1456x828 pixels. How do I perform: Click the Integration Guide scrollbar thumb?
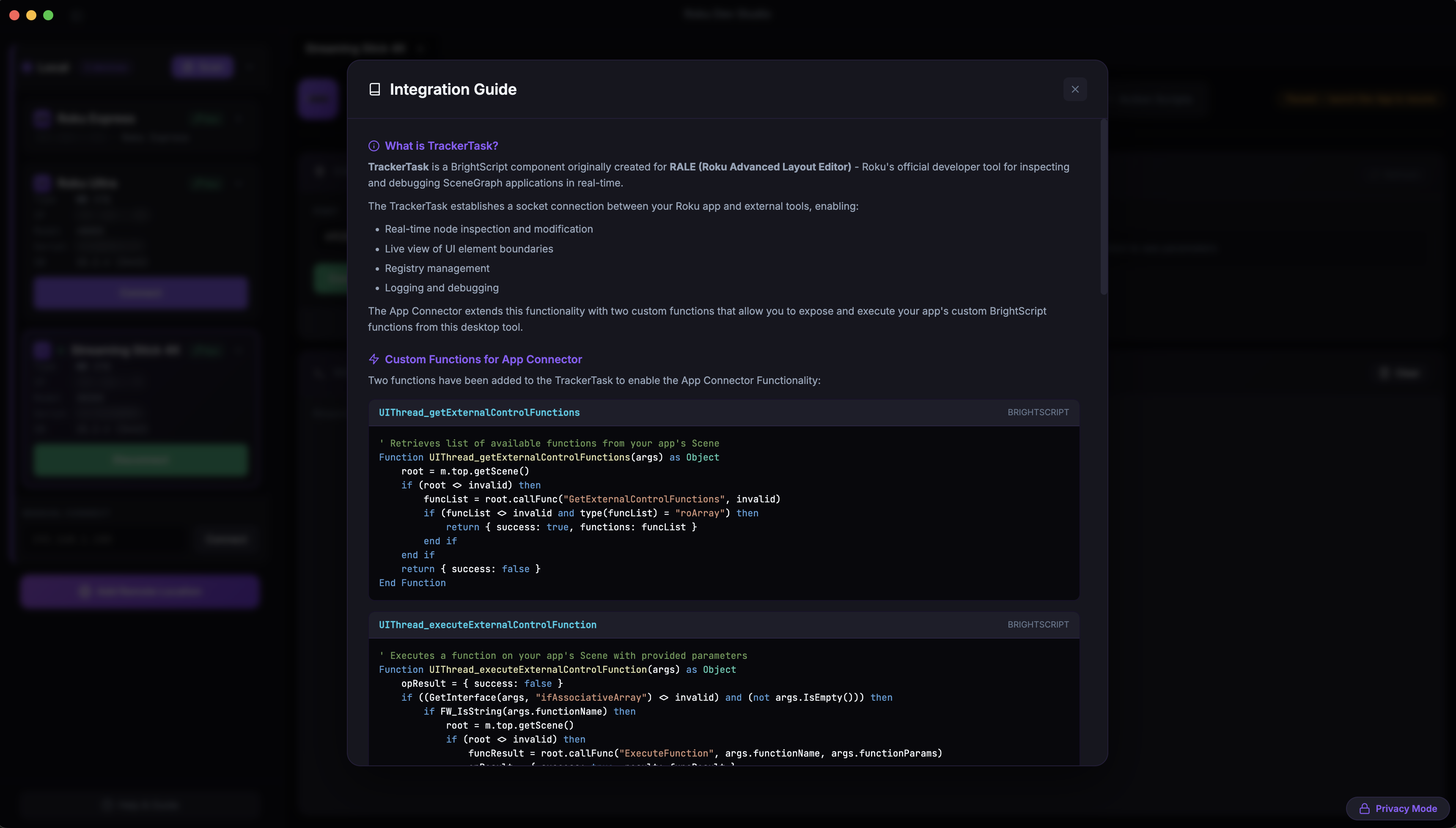point(1103,207)
